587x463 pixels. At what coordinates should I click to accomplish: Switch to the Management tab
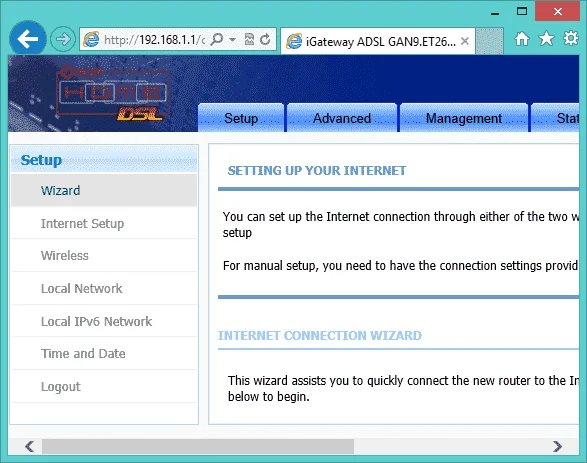pyautogui.click(x=464, y=118)
